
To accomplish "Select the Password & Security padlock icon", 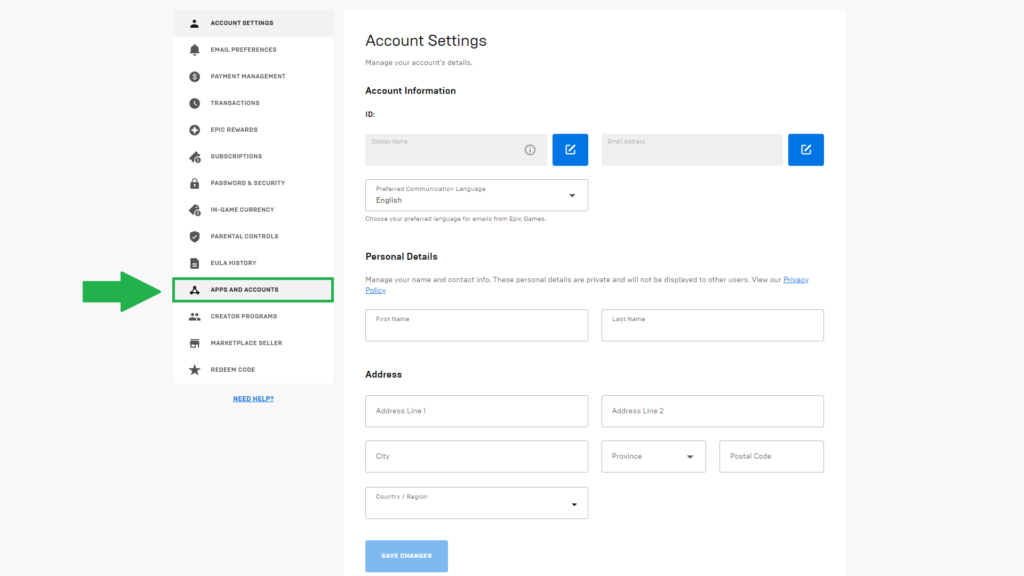I will point(194,182).
